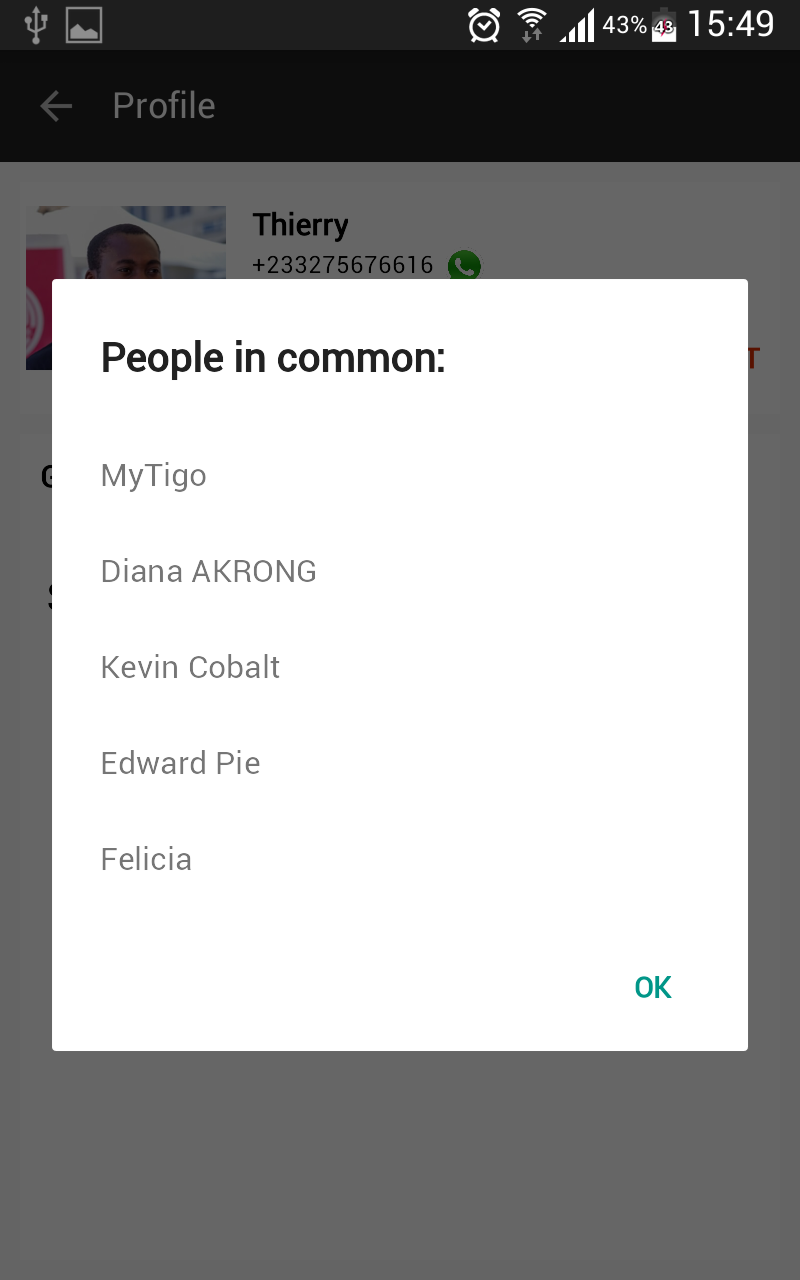Select MyTigo from the common people list
Viewport: 800px width, 1280px height.
[x=154, y=475]
